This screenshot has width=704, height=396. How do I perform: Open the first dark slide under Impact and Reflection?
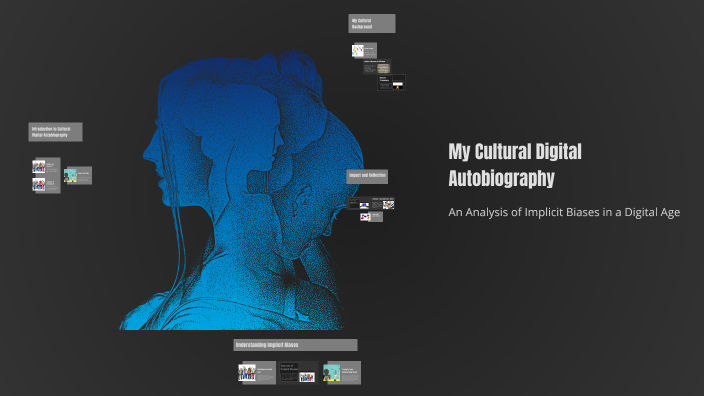[359, 203]
